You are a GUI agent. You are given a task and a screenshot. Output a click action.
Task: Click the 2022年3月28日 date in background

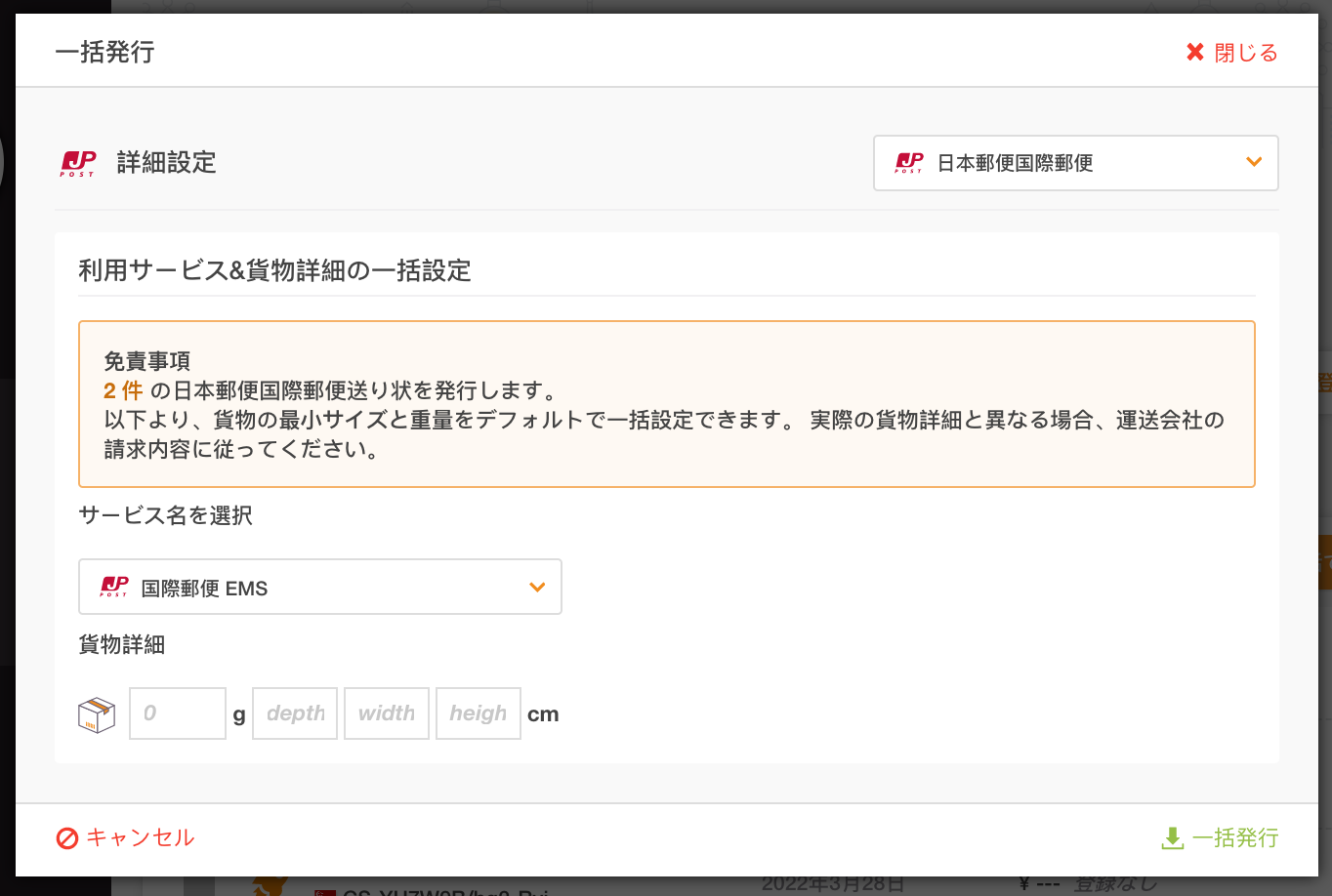coord(832,884)
